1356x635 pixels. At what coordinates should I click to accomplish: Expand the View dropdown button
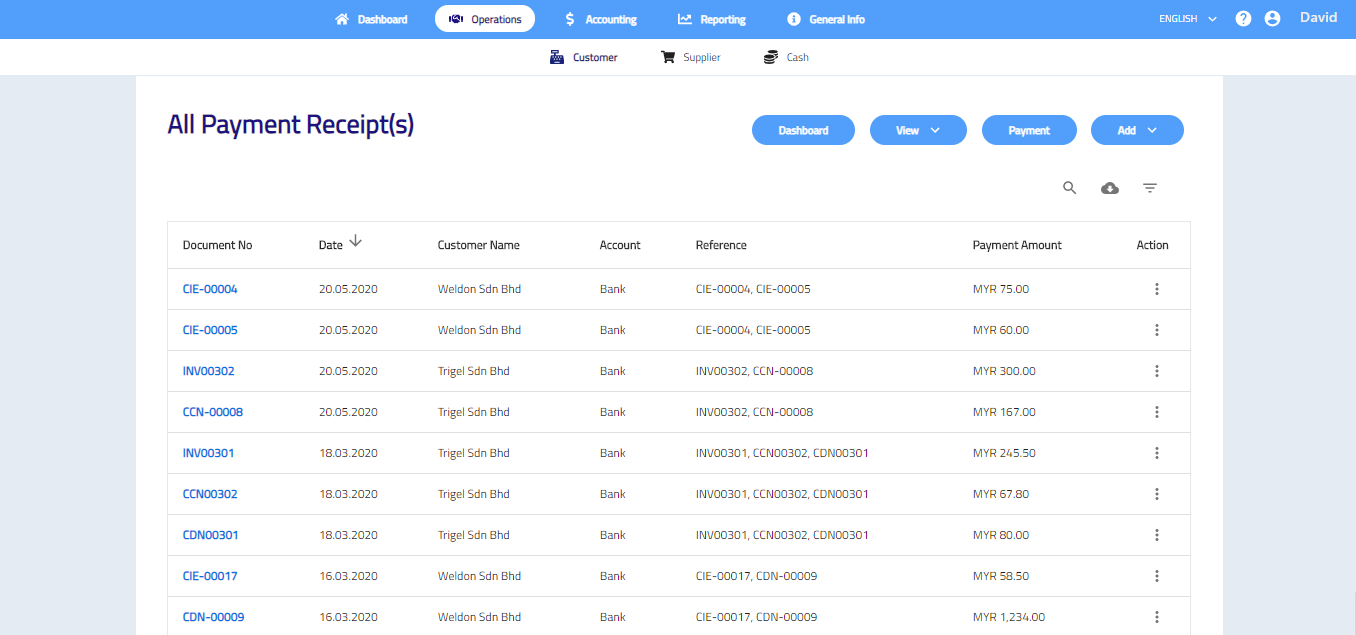point(917,130)
